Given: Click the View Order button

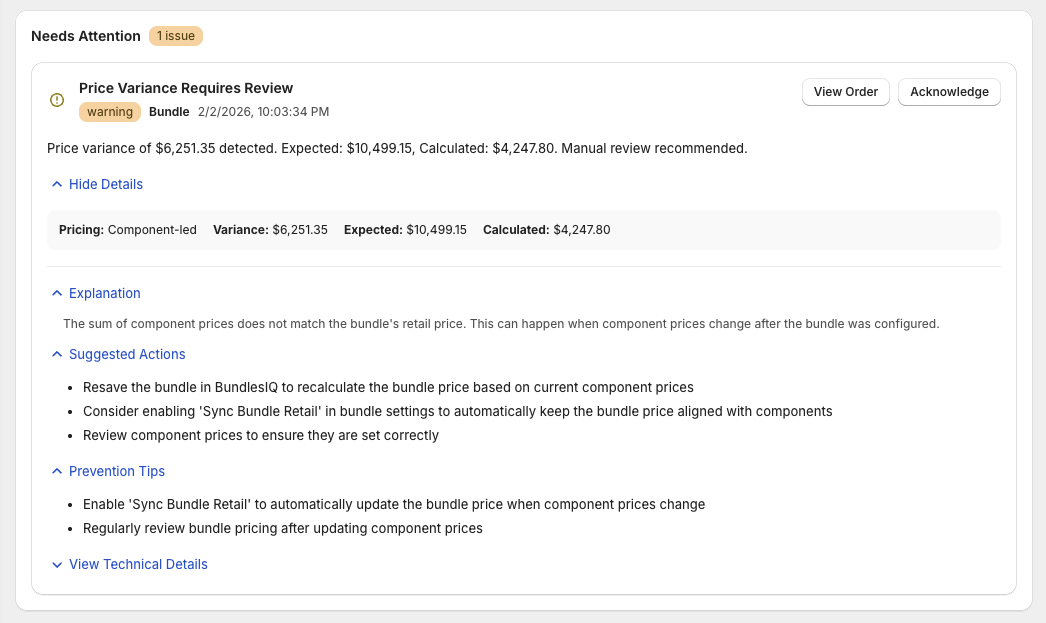Looking at the screenshot, I should coord(845,91).
